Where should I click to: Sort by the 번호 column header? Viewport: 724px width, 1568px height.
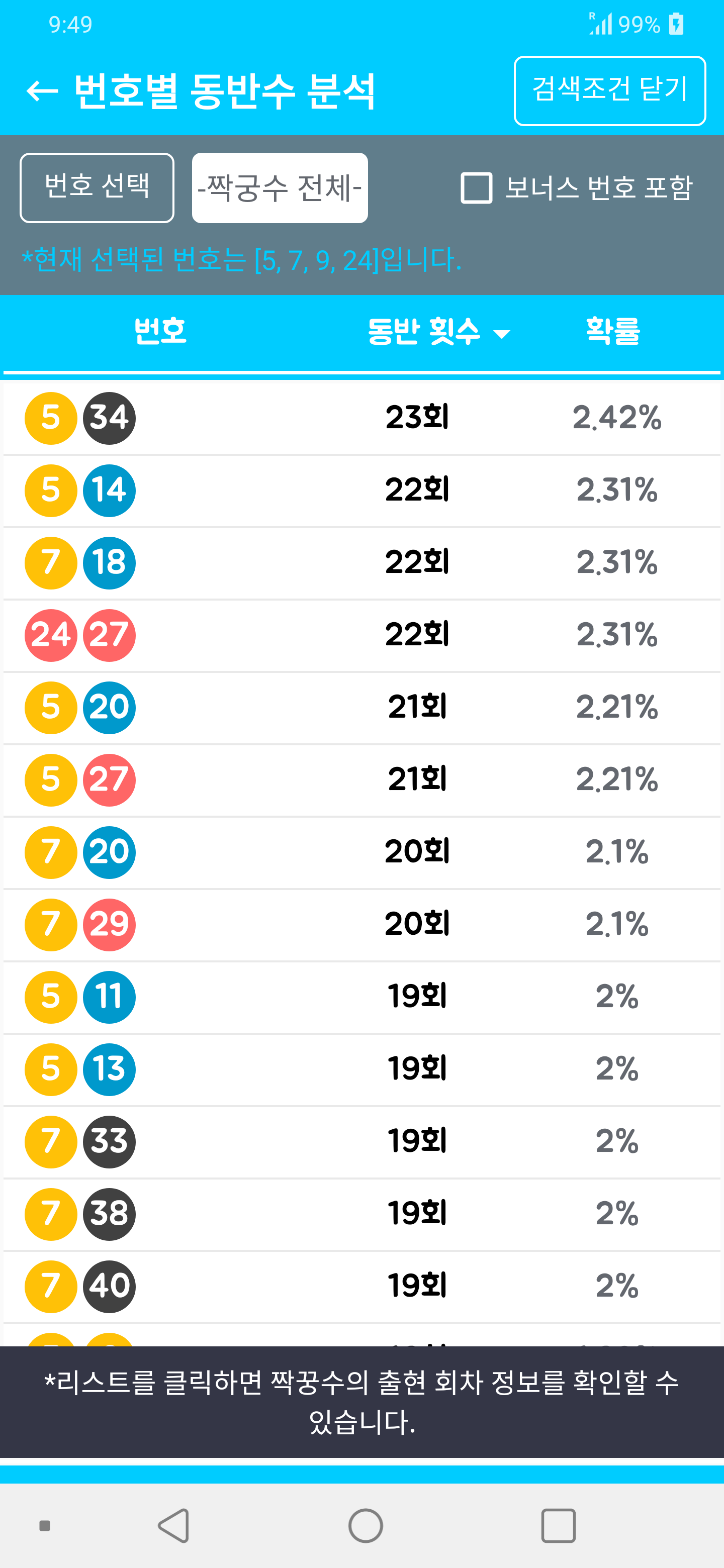tap(160, 332)
